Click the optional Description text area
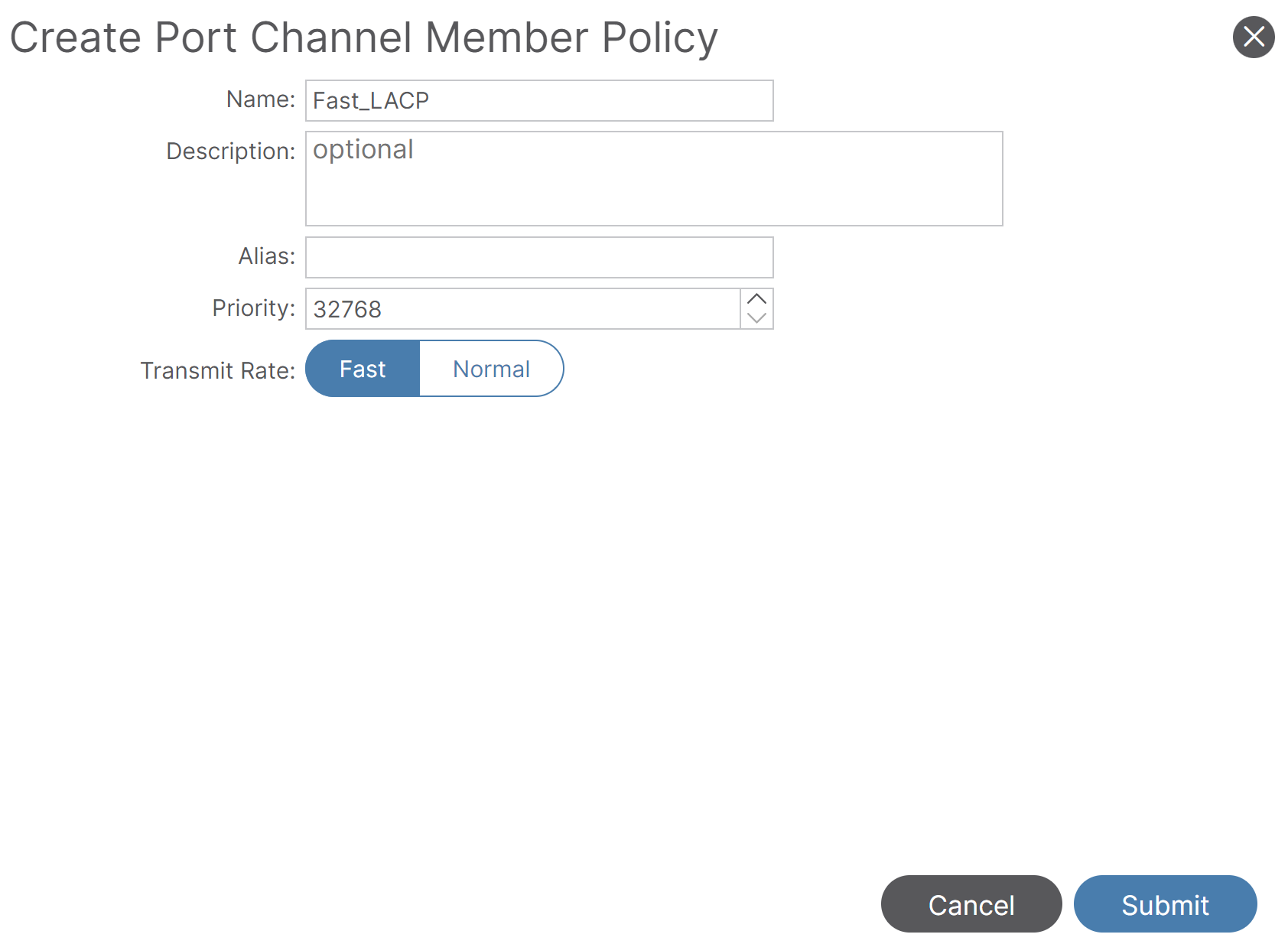Viewport: 1288px width, 944px height. [x=653, y=177]
